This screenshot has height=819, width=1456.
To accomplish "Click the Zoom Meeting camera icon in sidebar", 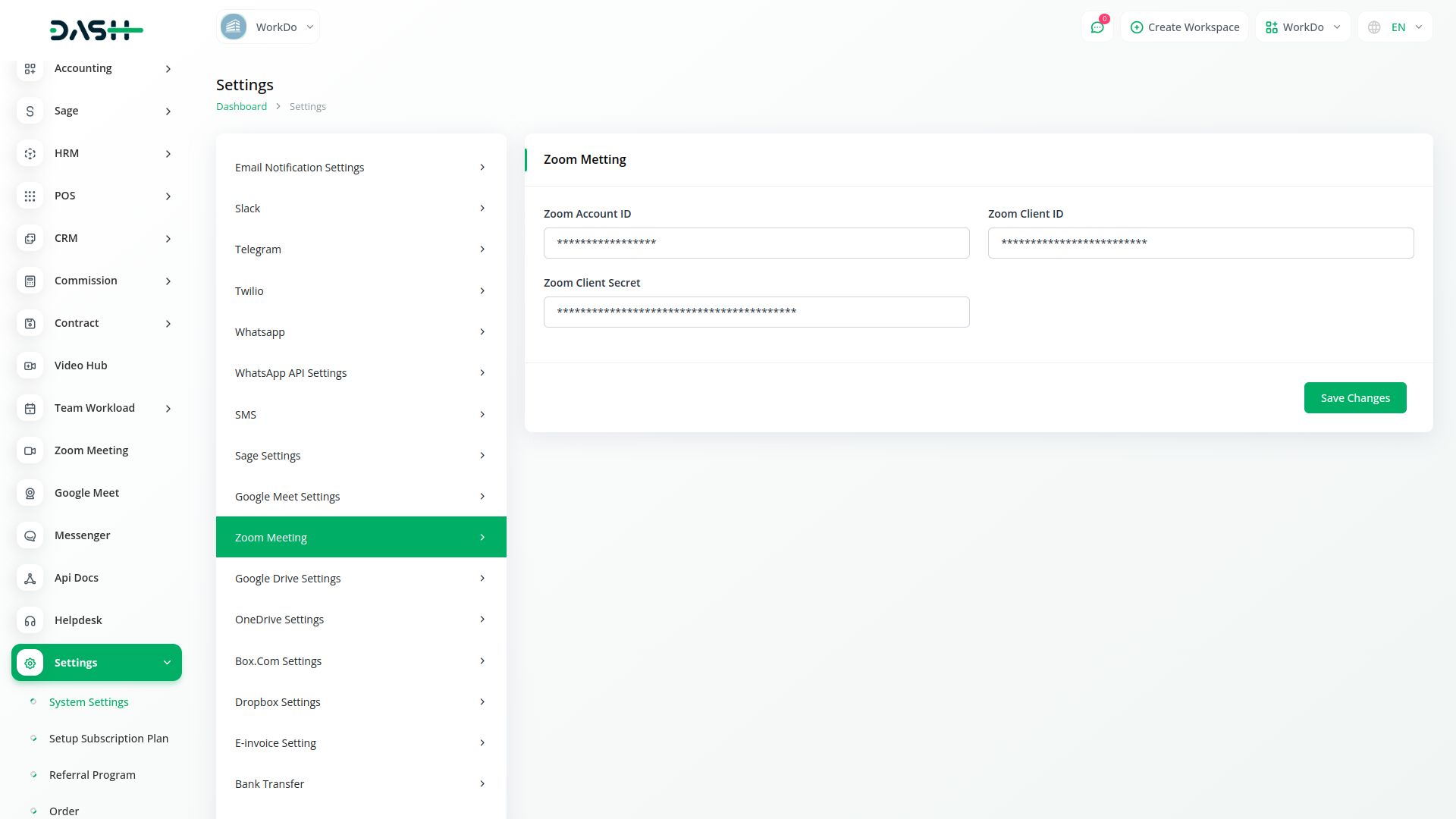I will pos(30,450).
